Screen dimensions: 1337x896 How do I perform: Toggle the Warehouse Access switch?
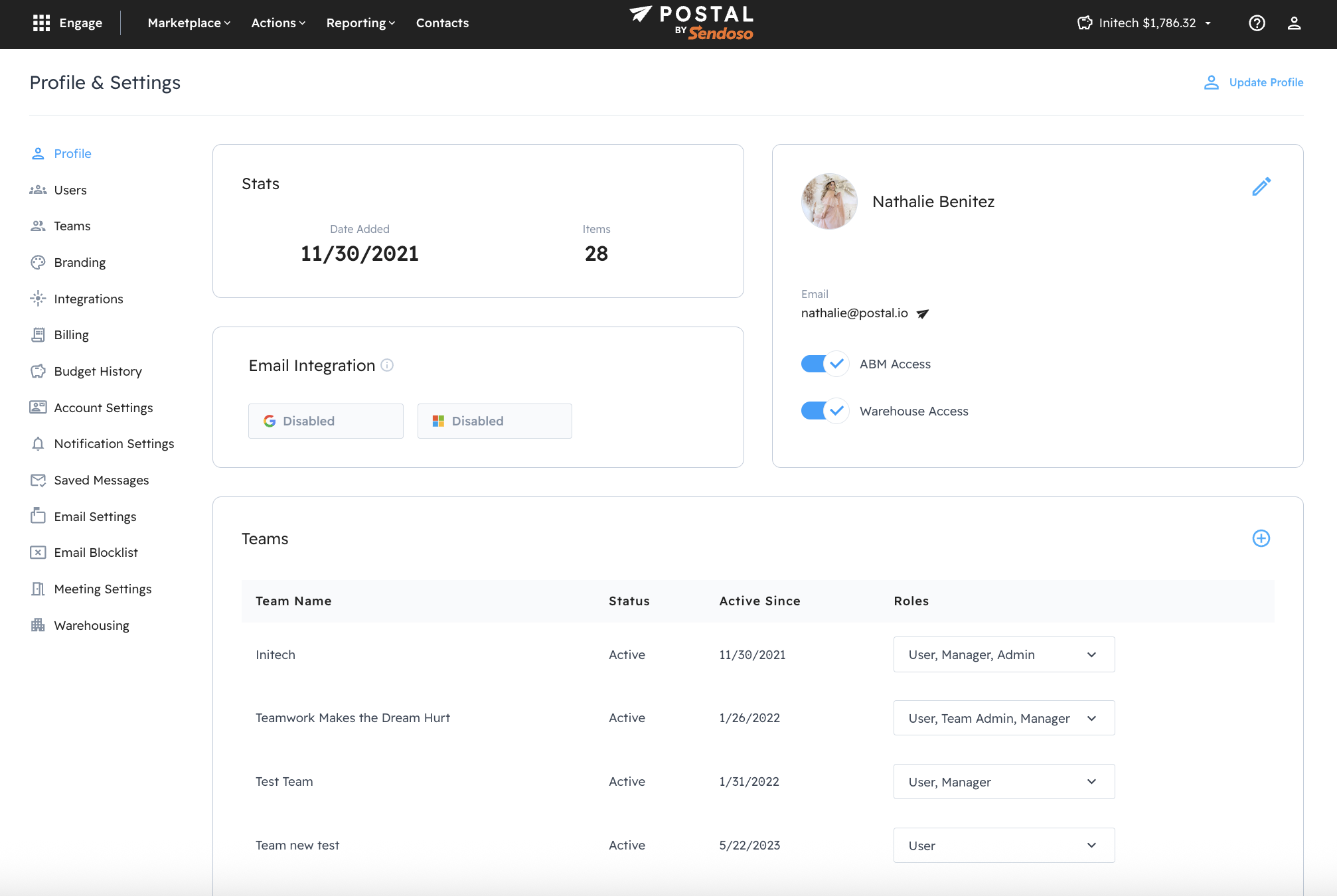(x=824, y=411)
